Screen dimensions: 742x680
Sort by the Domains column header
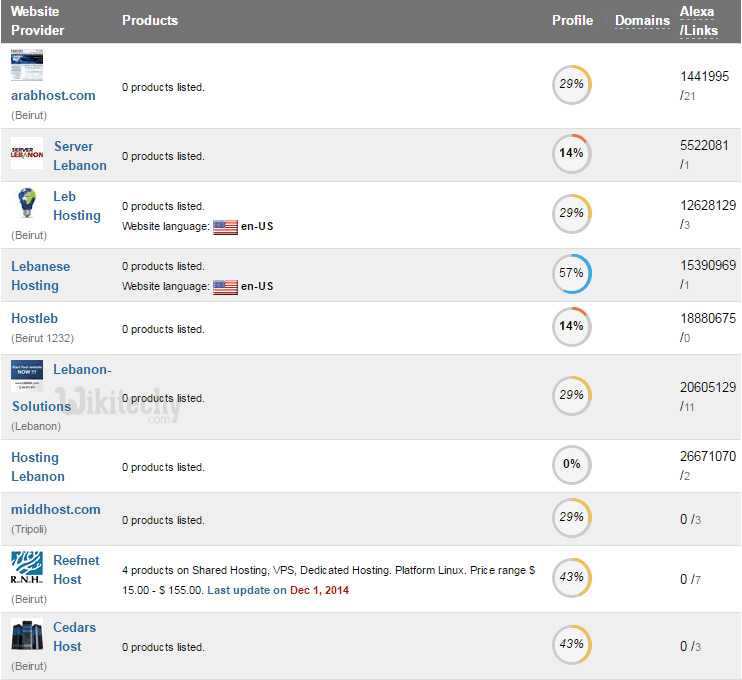click(x=642, y=20)
